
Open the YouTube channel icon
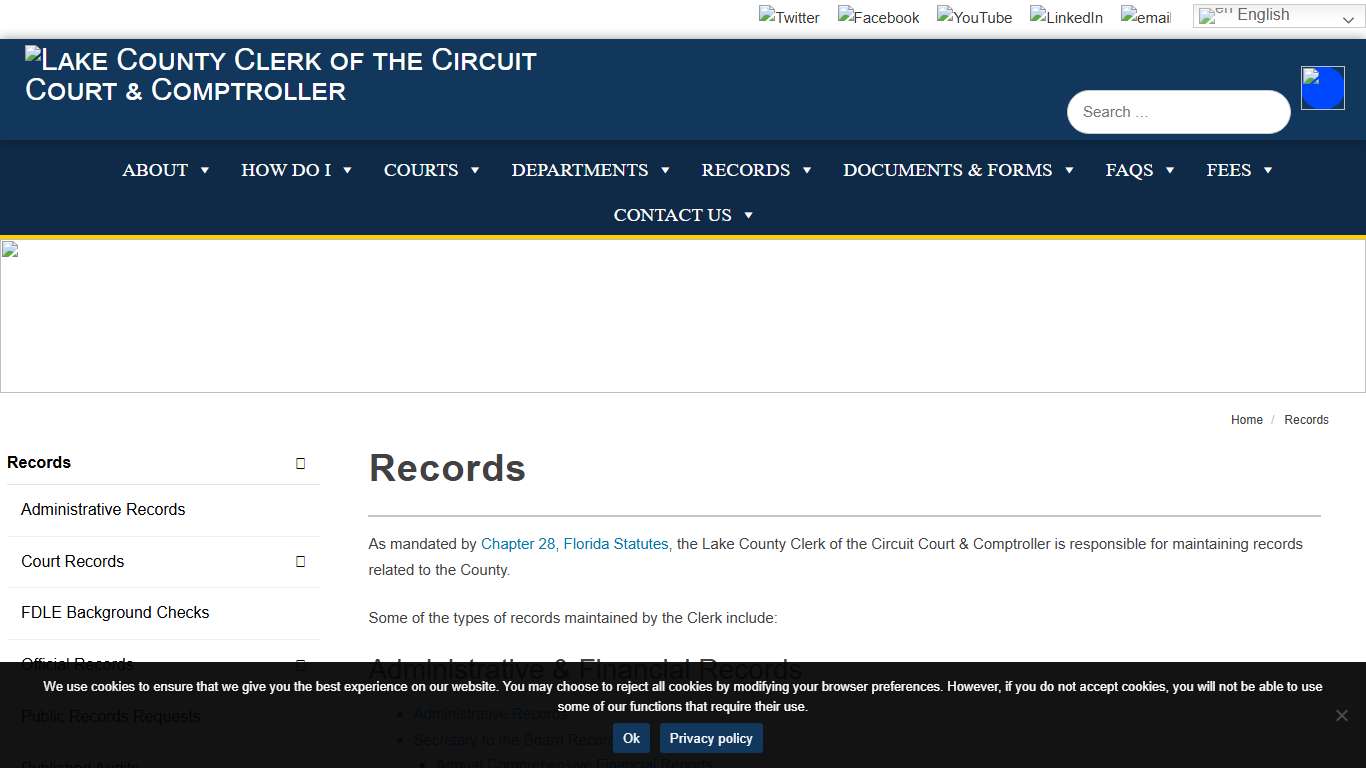974,16
